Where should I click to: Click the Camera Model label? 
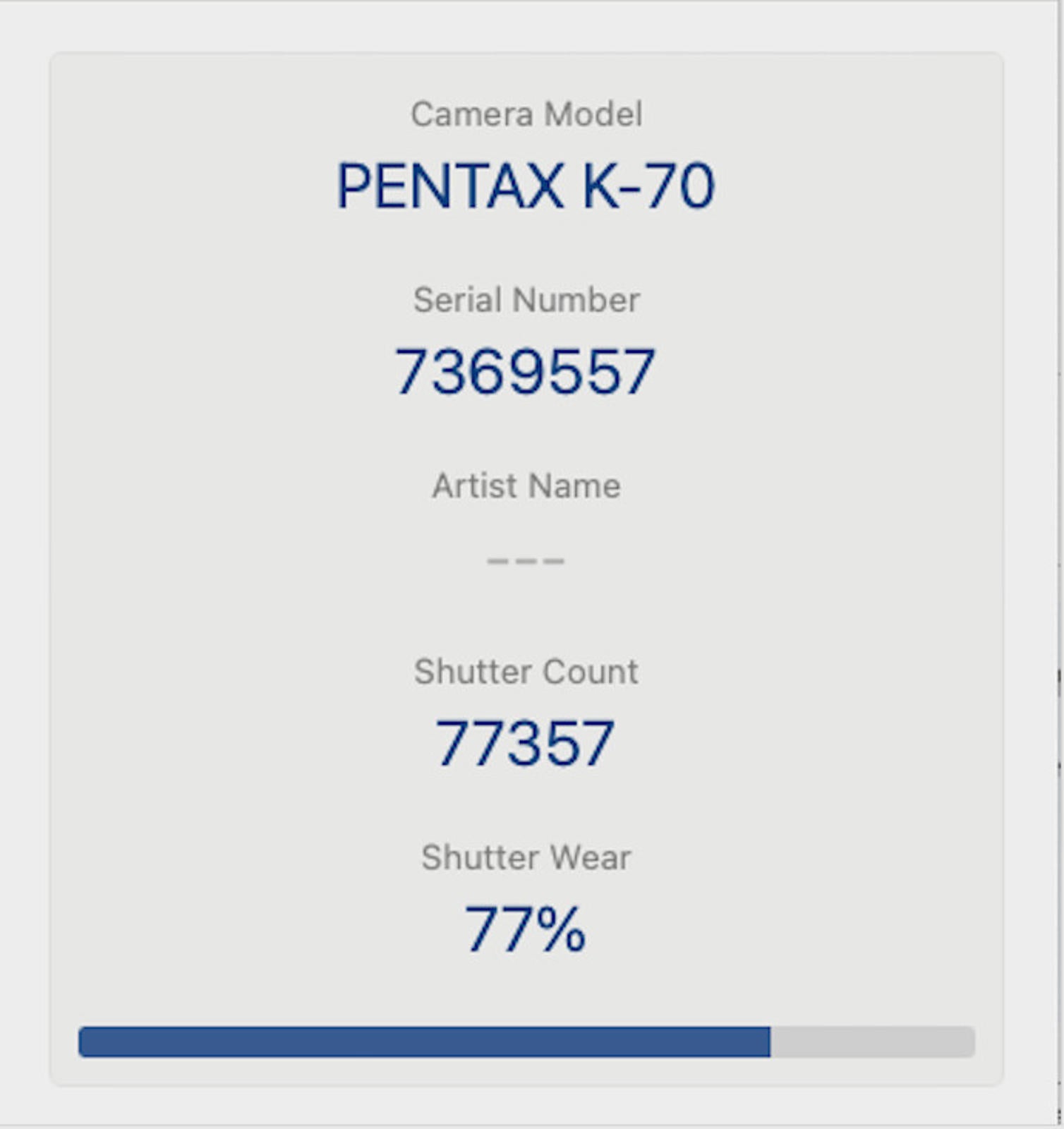526,114
